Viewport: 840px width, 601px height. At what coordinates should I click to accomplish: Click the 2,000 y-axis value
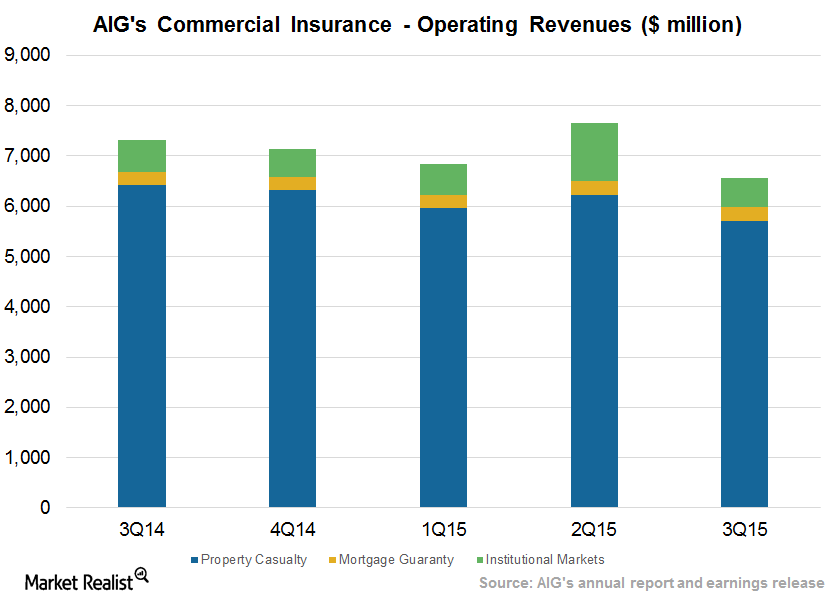[27, 407]
